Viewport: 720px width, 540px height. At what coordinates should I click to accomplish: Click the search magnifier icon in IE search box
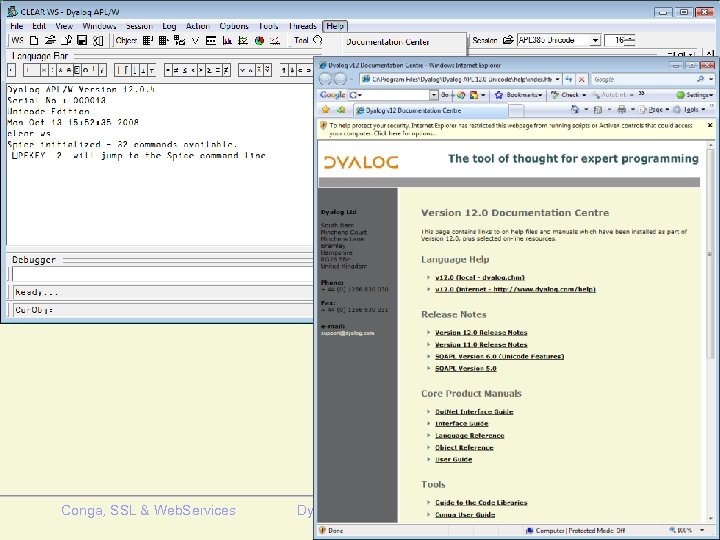700,79
